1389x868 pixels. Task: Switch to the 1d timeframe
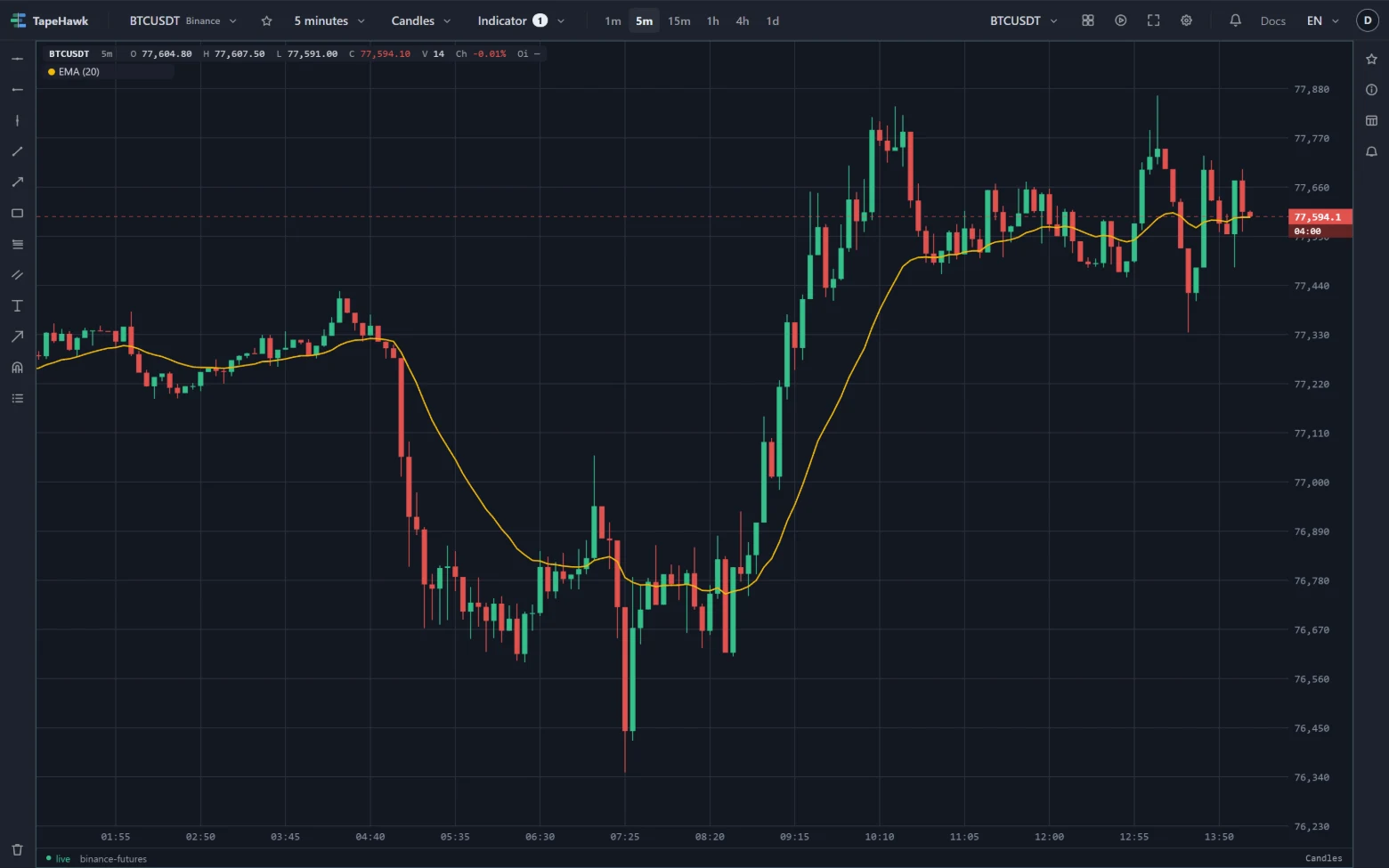point(772,20)
